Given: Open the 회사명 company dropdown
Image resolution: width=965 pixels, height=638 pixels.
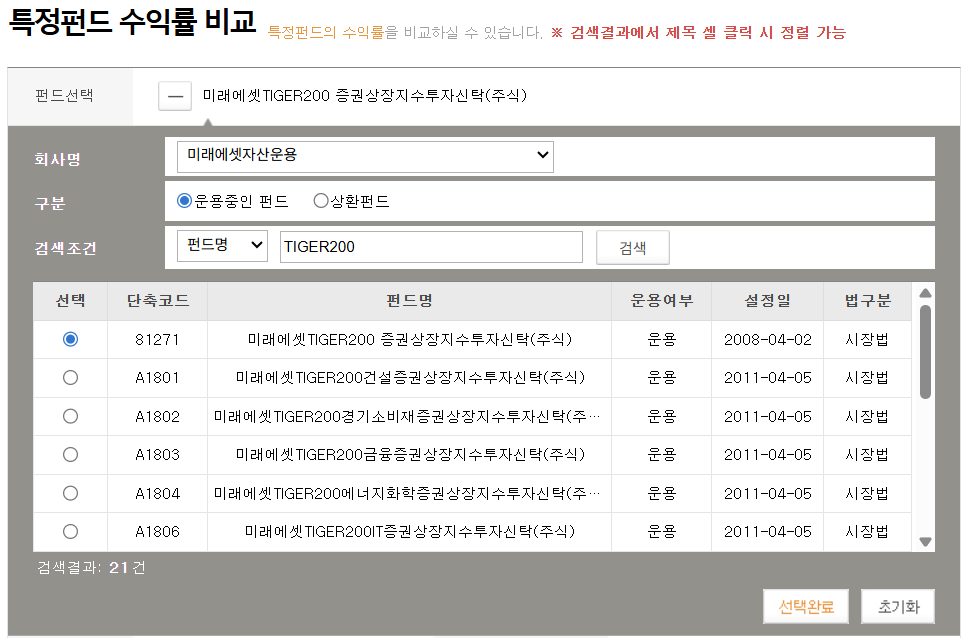Looking at the screenshot, I should [x=365, y=156].
